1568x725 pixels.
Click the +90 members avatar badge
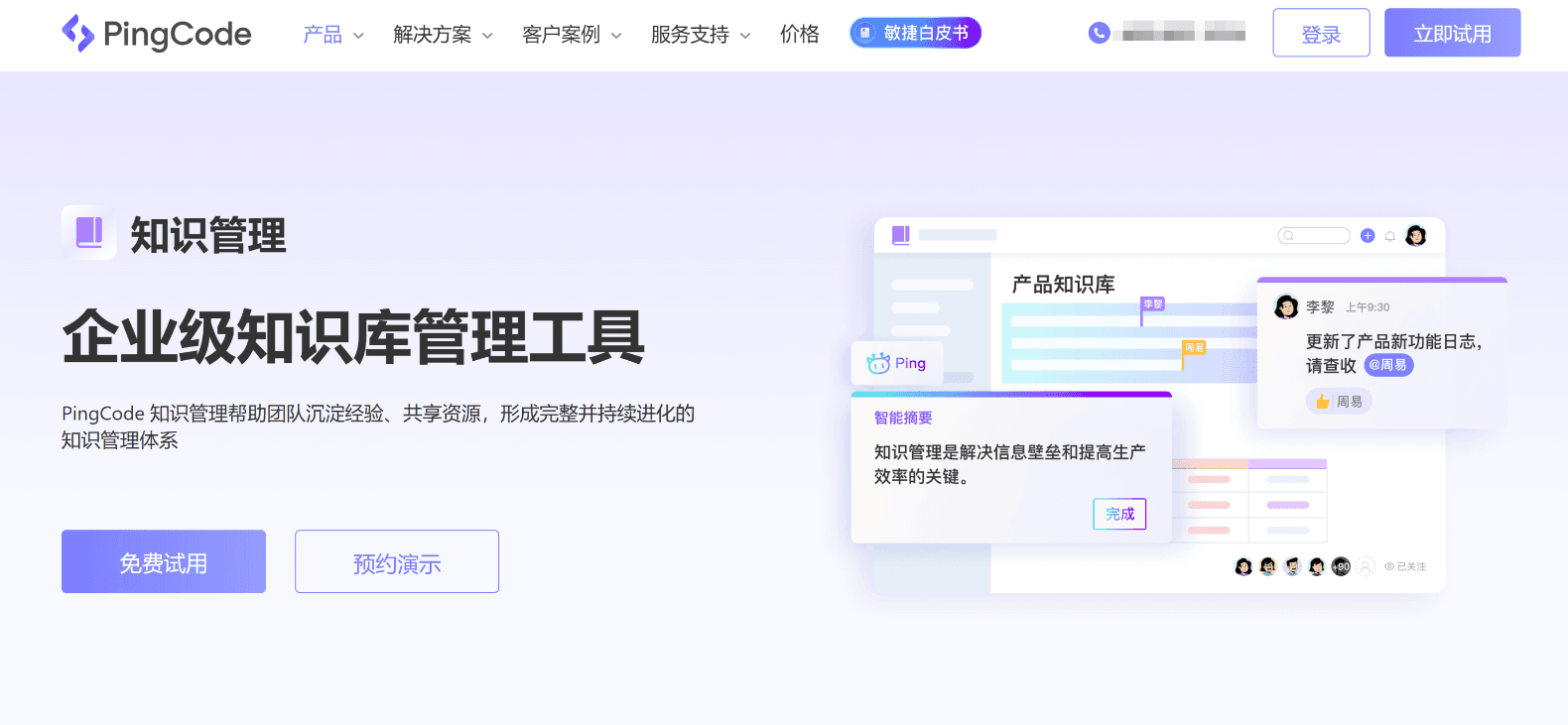[1341, 566]
